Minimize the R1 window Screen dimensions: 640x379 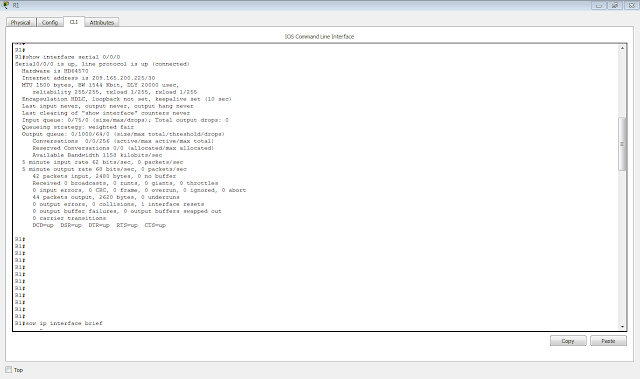tap(598, 5)
